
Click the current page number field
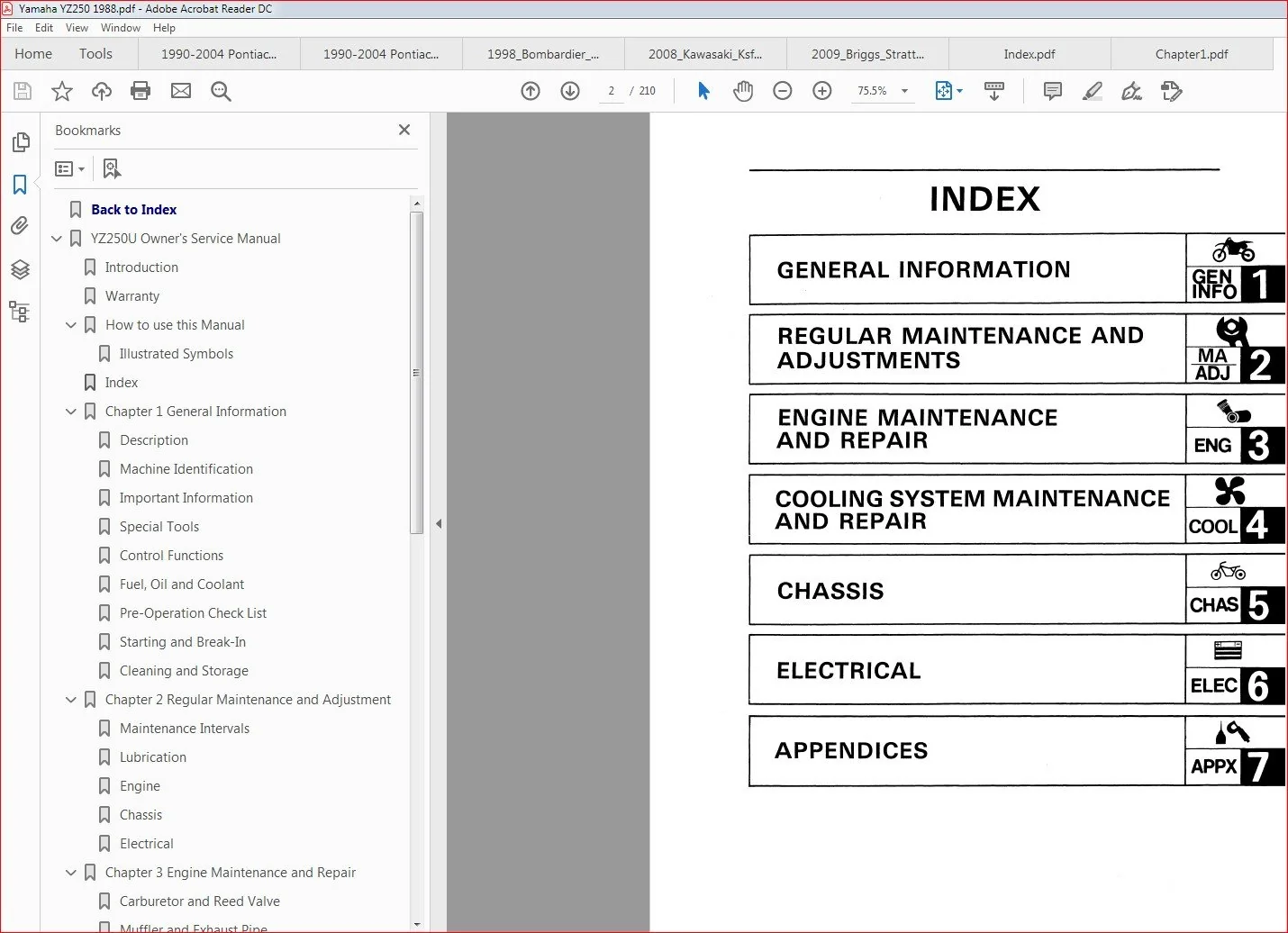(x=612, y=91)
